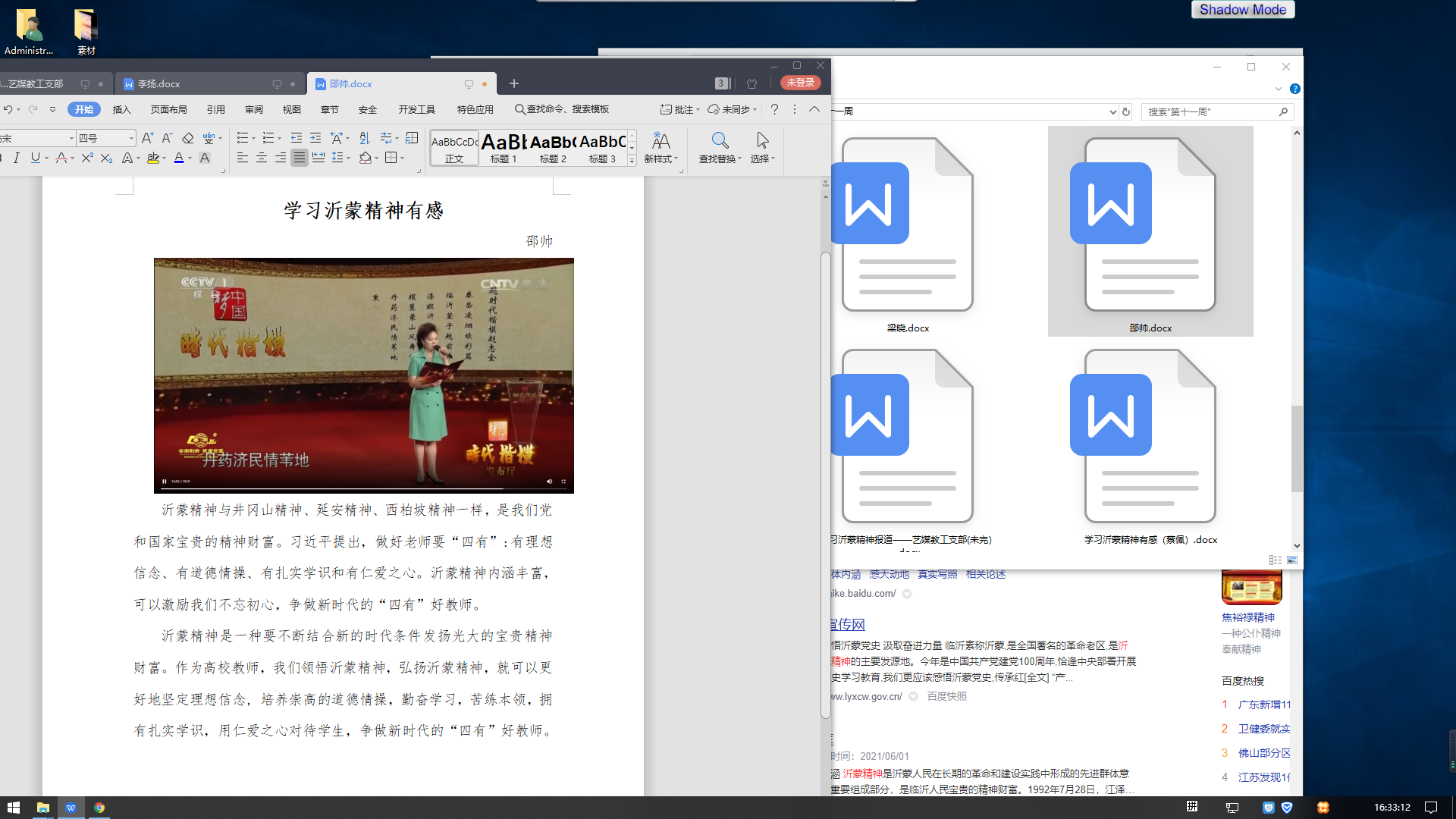Expand the bullet list dropdown arrow
1456x819 pixels.
253,138
